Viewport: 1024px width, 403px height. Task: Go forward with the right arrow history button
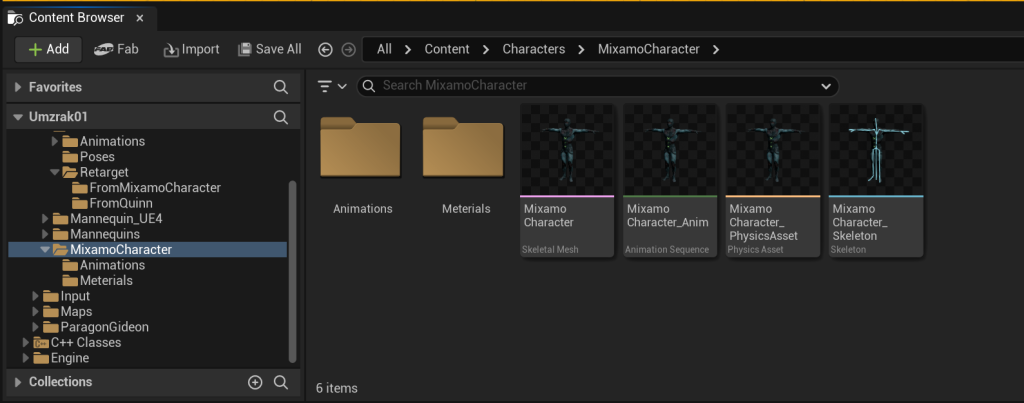349,50
